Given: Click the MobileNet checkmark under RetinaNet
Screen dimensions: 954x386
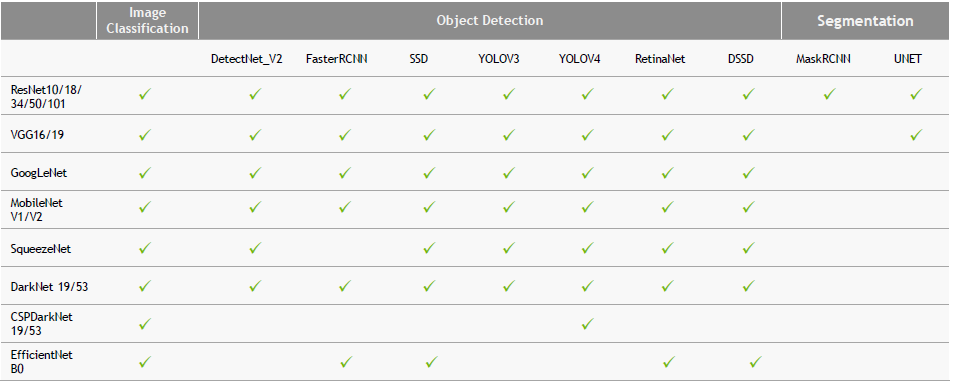Looking at the screenshot, I should (x=668, y=208).
